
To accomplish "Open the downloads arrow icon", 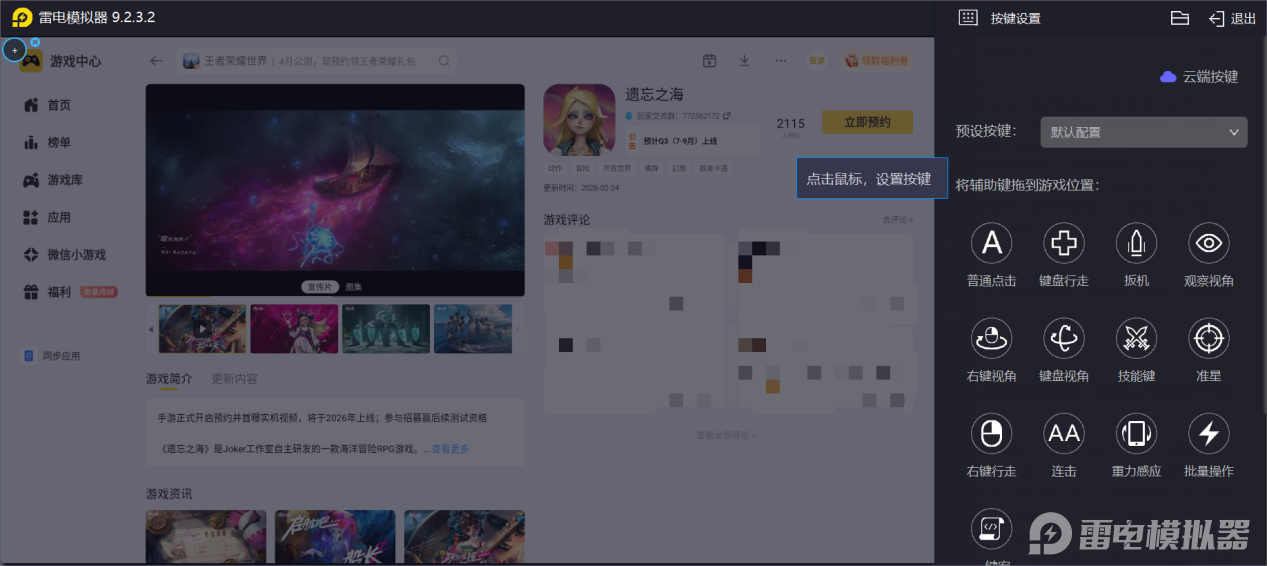I will coord(744,61).
